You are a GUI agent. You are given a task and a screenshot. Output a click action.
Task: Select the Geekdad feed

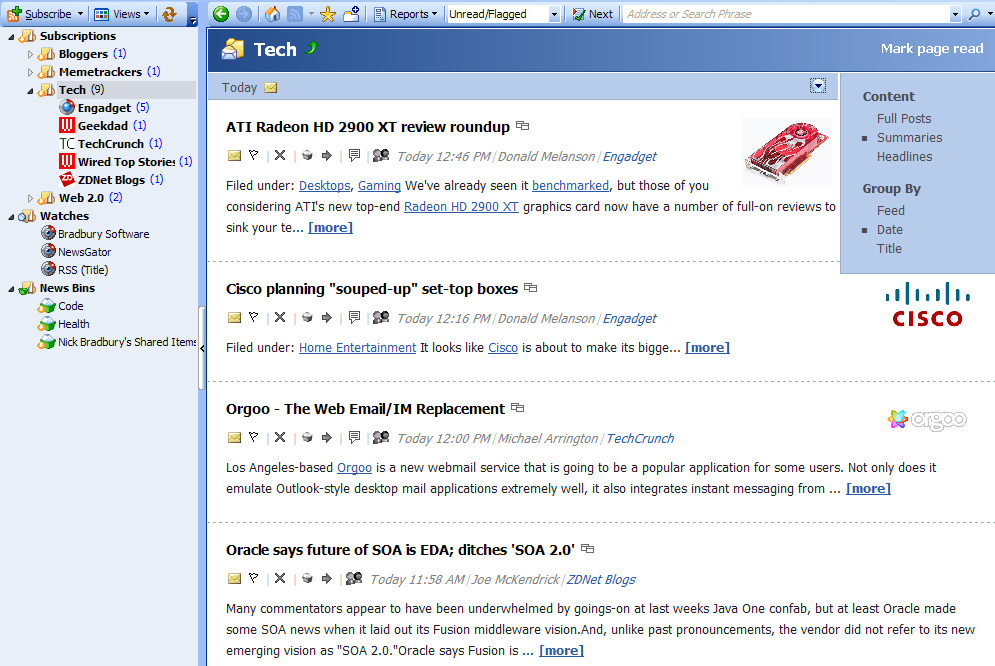pos(102,126)
